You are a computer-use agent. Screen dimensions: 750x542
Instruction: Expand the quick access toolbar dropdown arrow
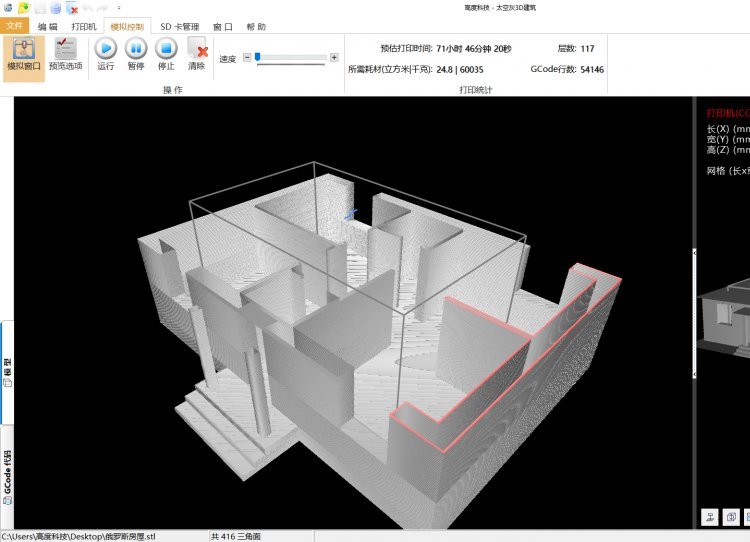119,7
